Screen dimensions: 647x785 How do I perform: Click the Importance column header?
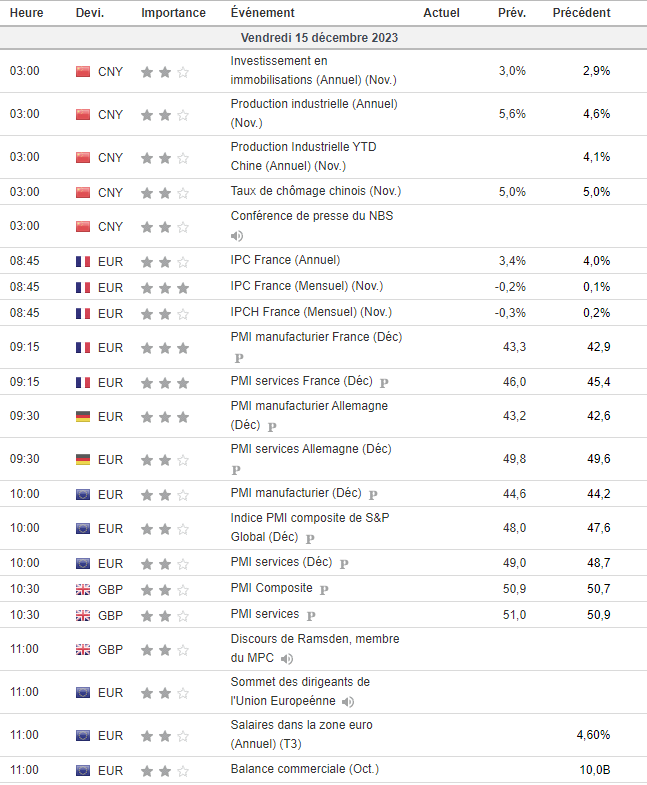173,13
